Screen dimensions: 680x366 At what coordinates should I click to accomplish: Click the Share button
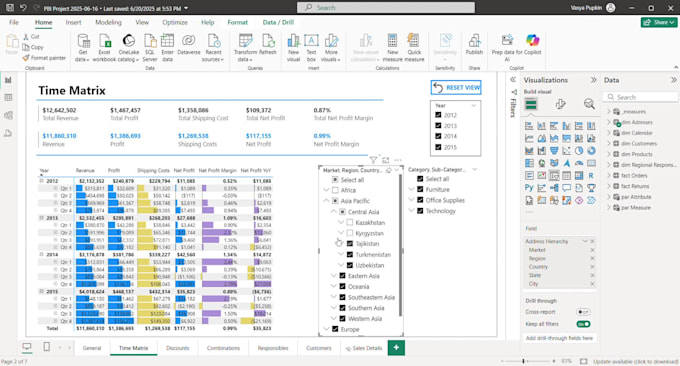[659, 22]
